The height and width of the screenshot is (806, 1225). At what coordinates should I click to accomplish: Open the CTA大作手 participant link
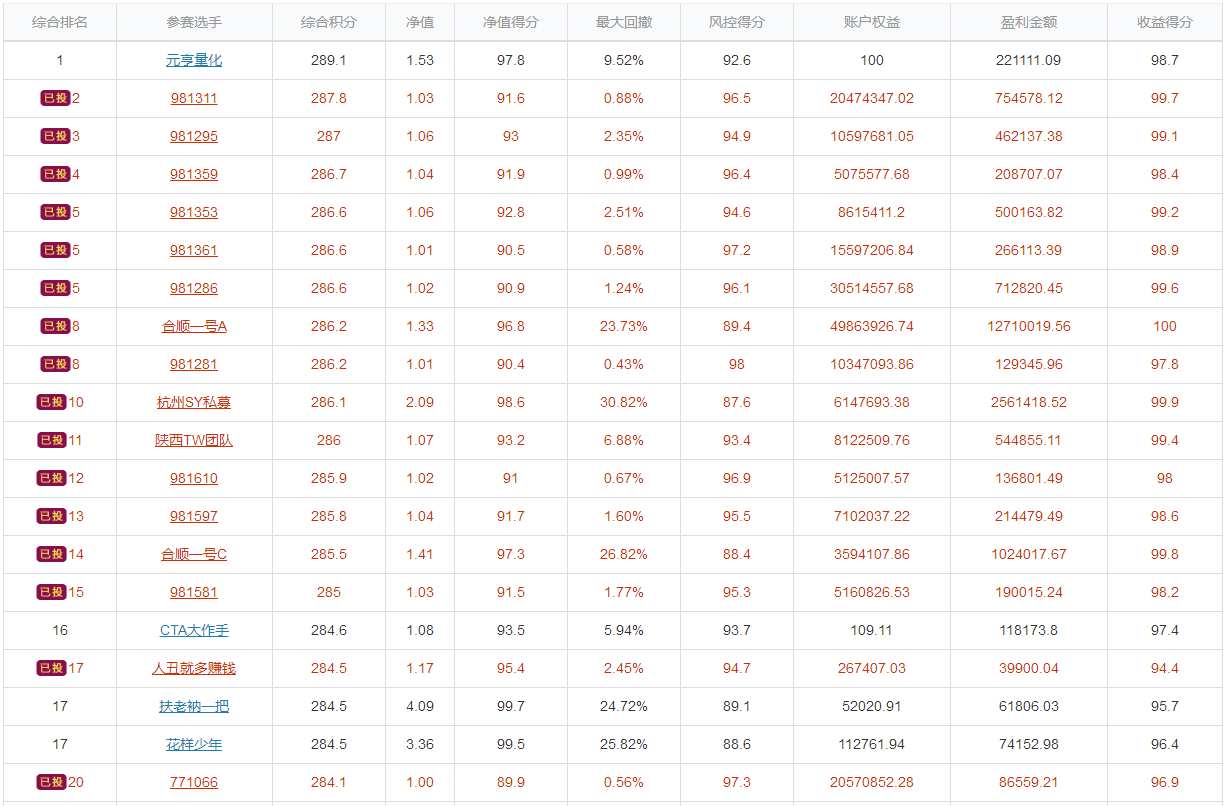[194, 630]
